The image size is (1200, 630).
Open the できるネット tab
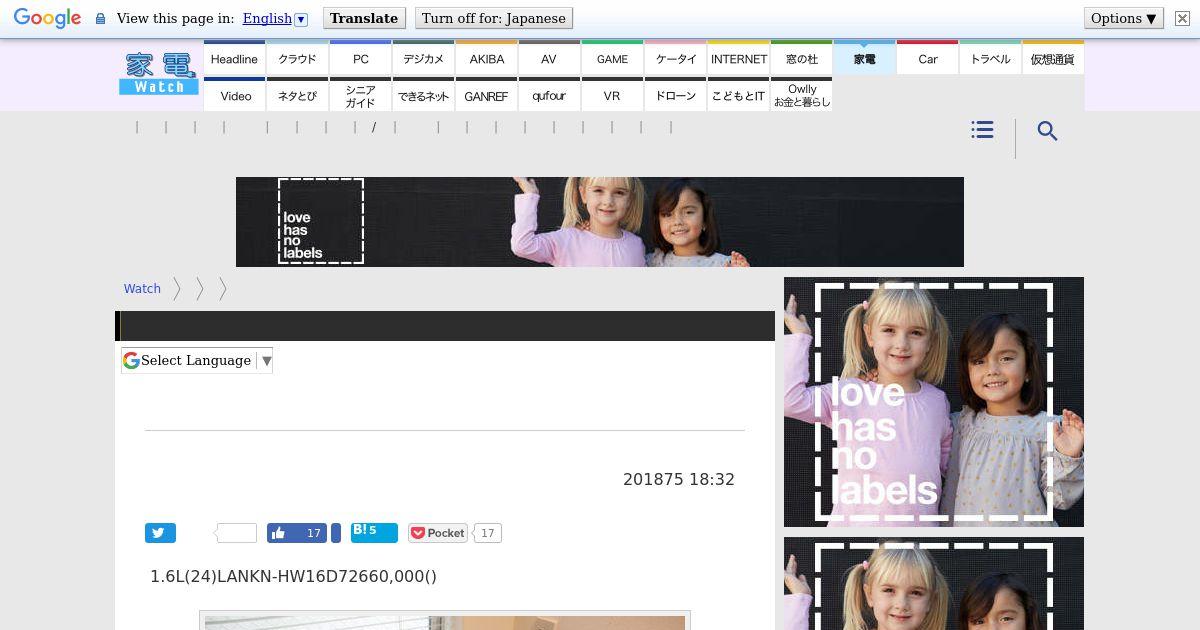[423, 95]
